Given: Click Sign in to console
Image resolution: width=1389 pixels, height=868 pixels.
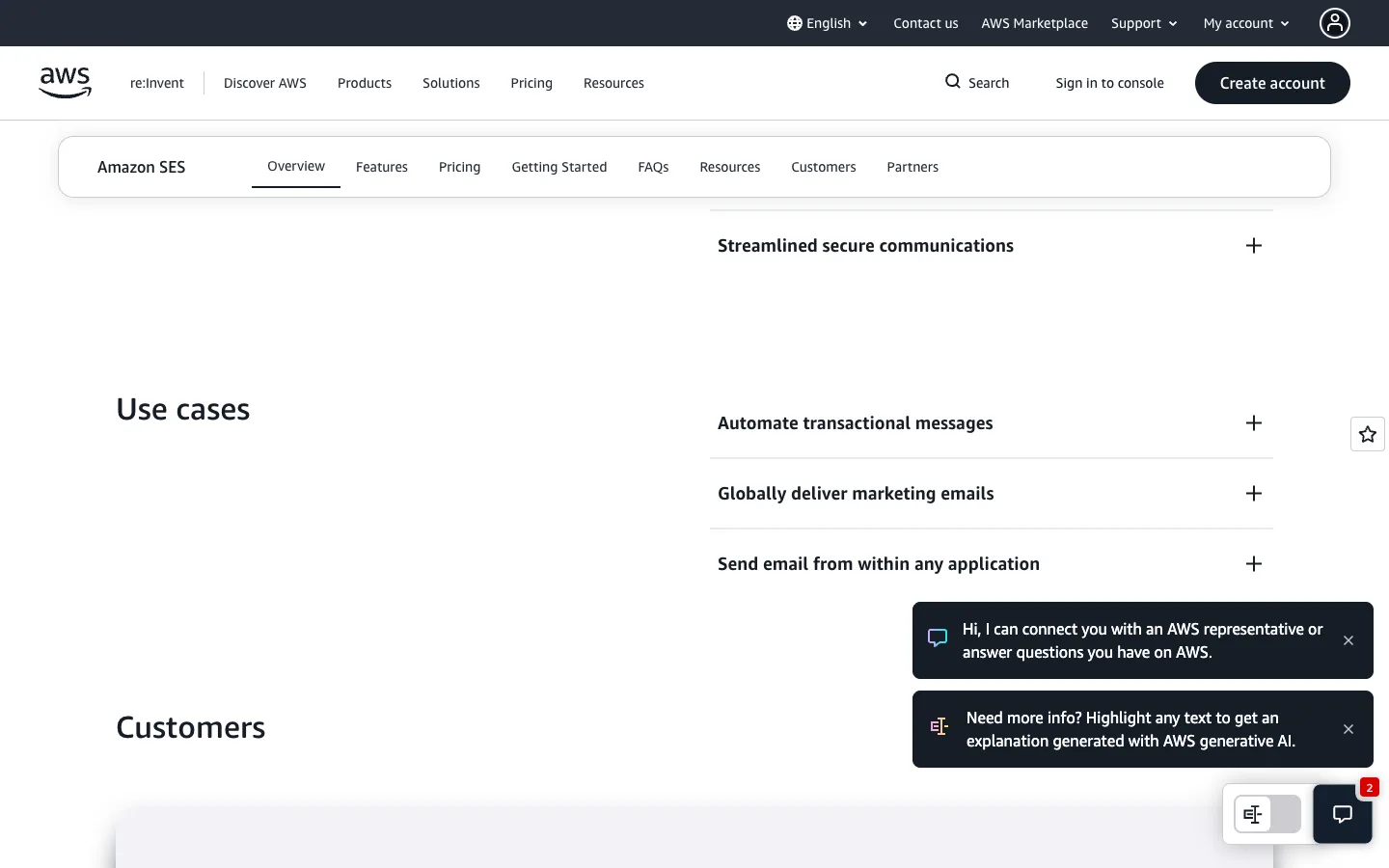Looking at the screenshot, I should pos(1109,83).
